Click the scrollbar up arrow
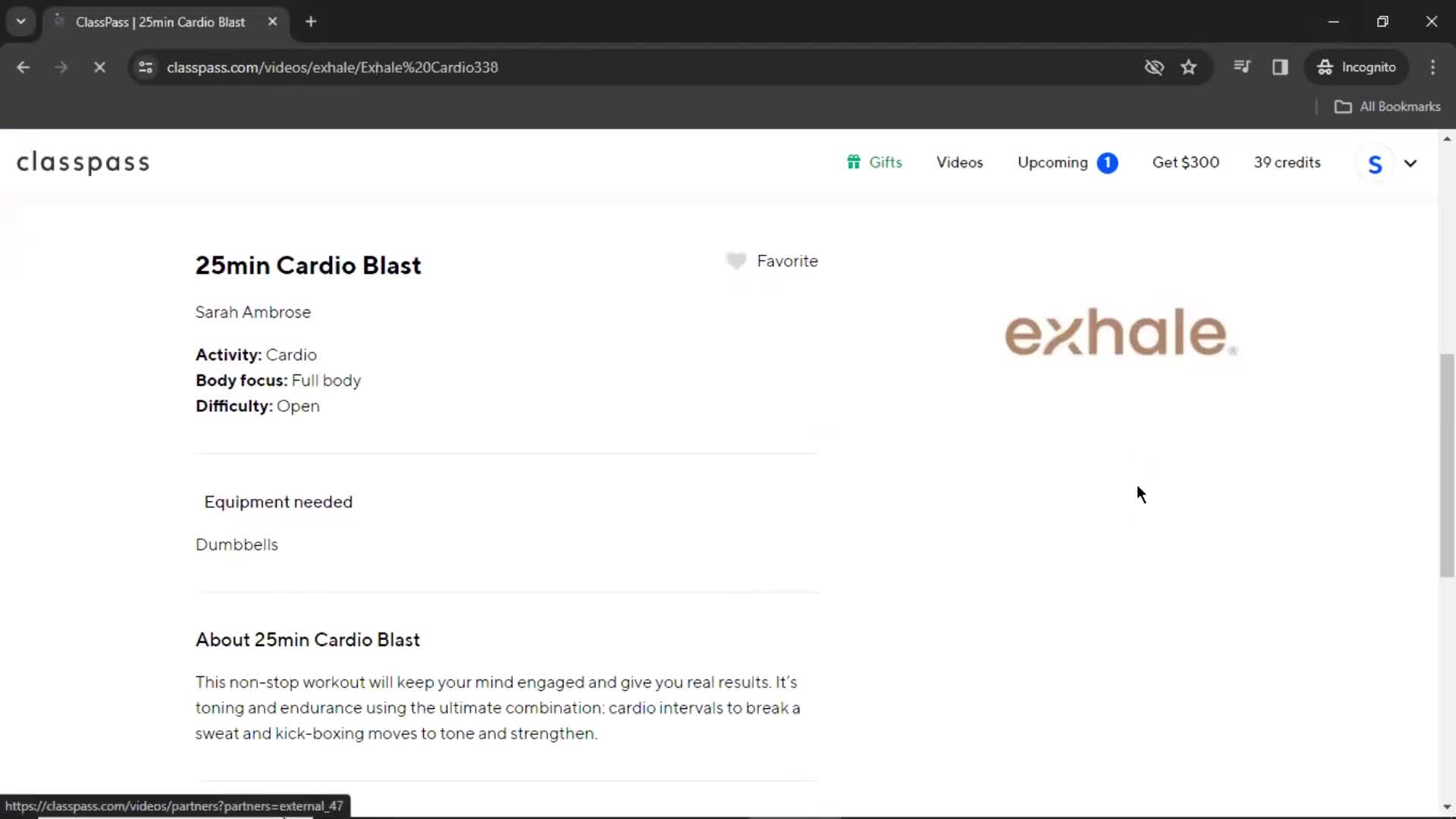This screenshot has height=819, width=1456. click(1447, 139)
